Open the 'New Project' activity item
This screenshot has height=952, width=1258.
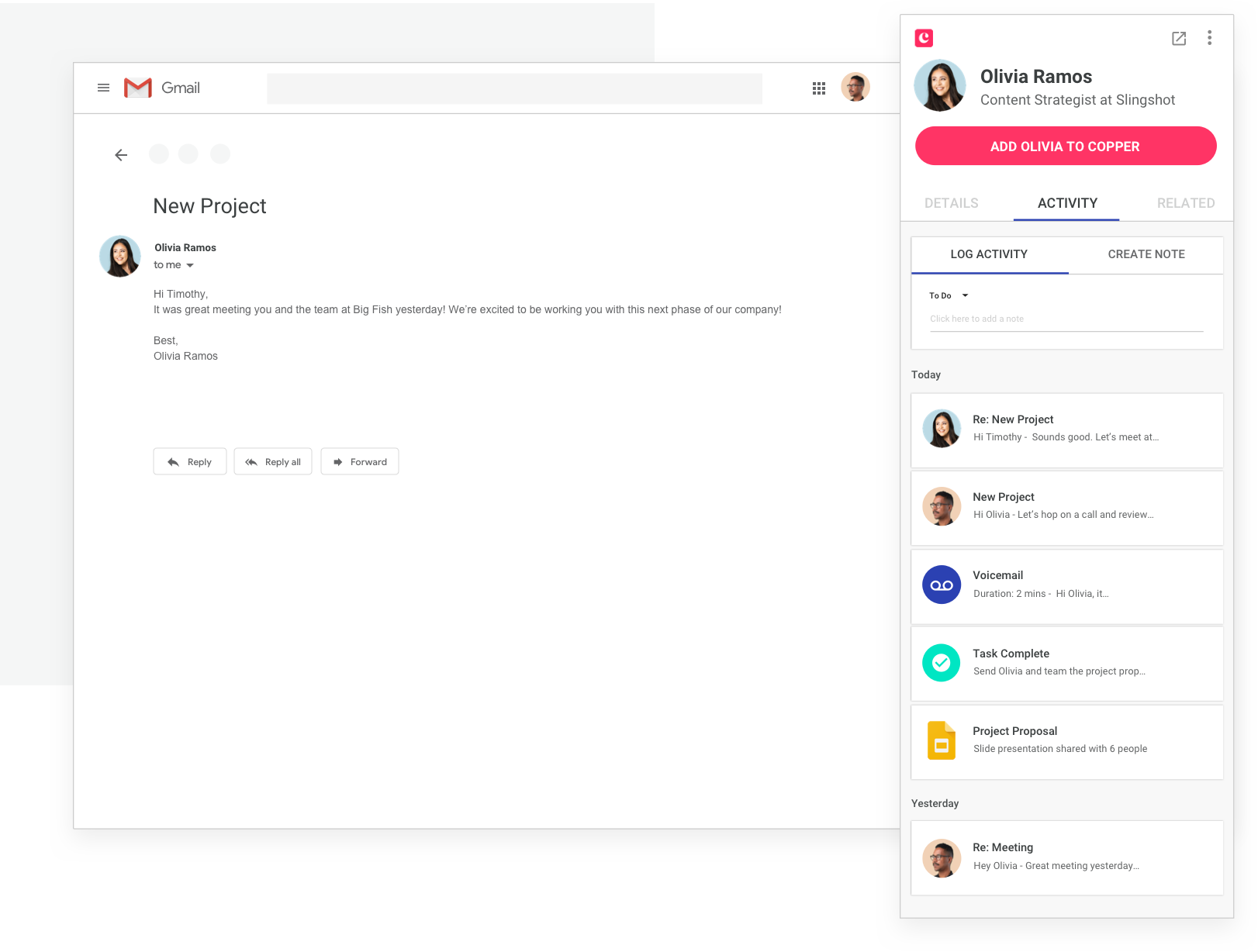(1067, 509)
